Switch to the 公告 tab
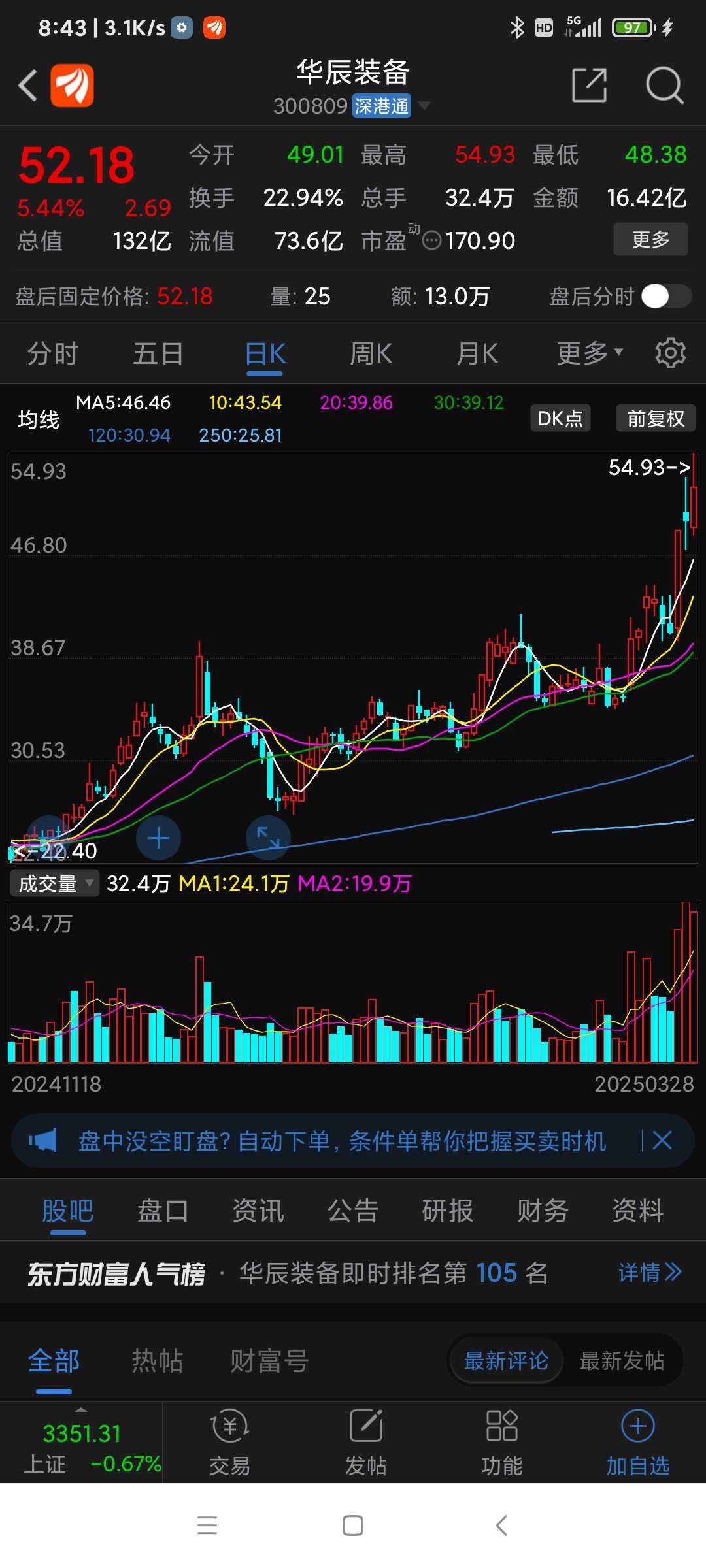Viewport: 706px width, 1568px height. (x=353, y=1211)
